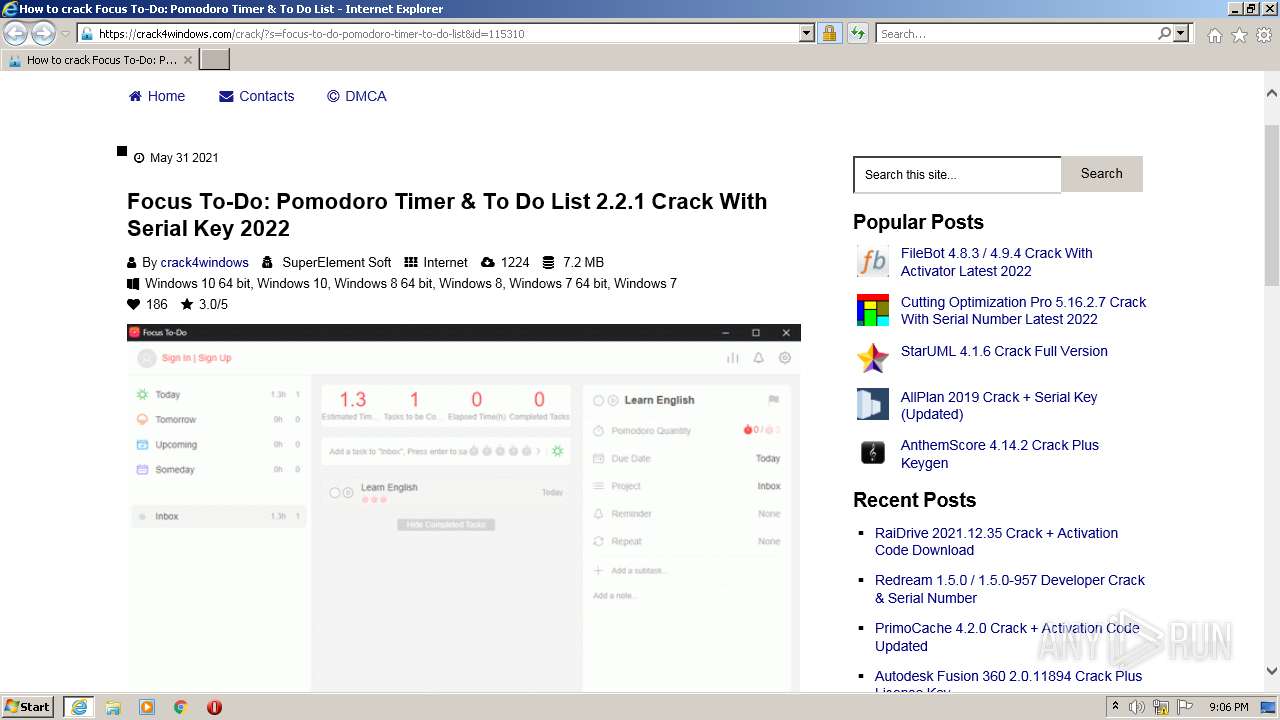This screenshot has height=720, width=1280.
Task: Open the Windows Start button
Action: (28, 706)
